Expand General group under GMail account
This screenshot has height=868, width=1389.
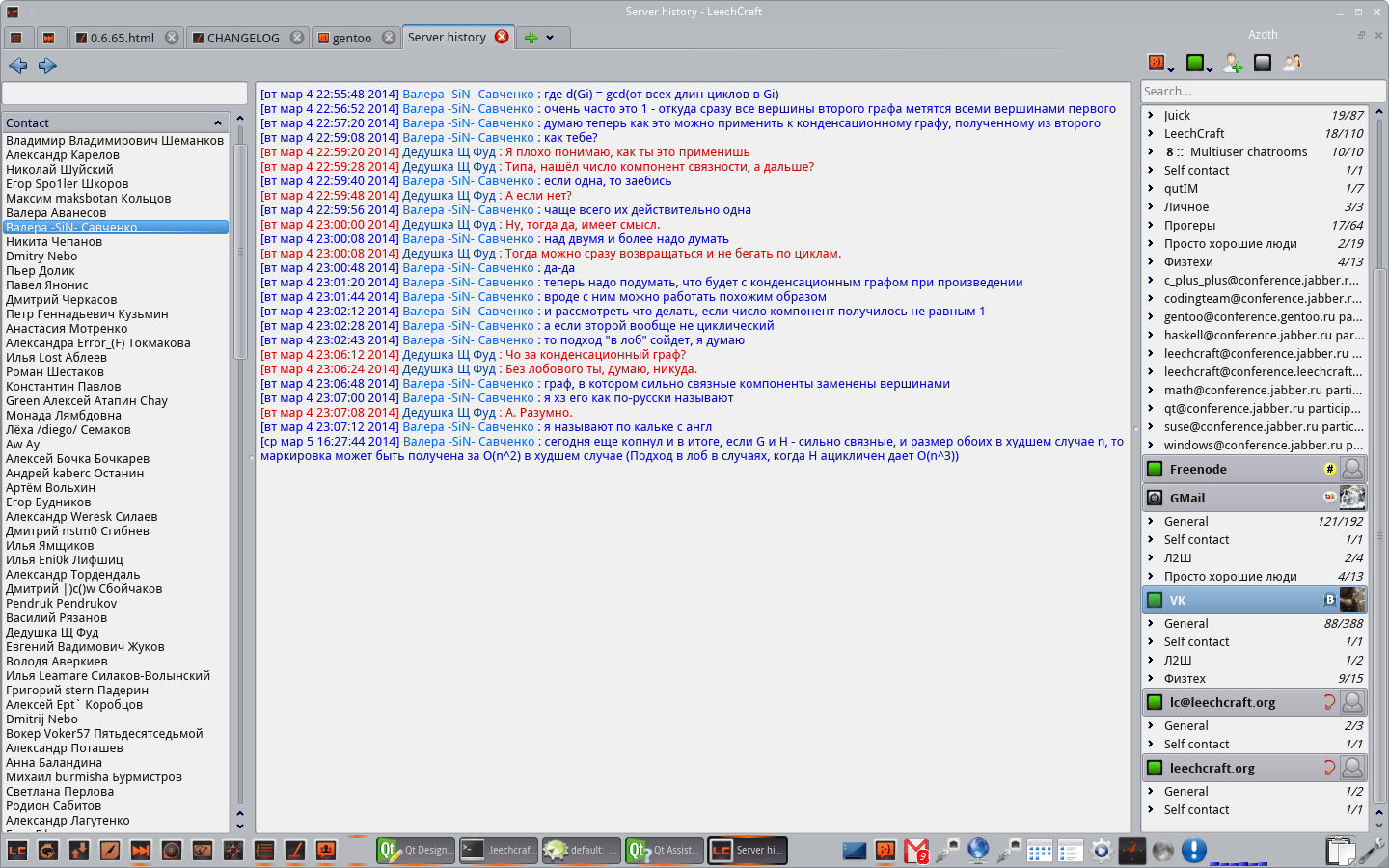pyautogui.click(x=1151, y=521)
